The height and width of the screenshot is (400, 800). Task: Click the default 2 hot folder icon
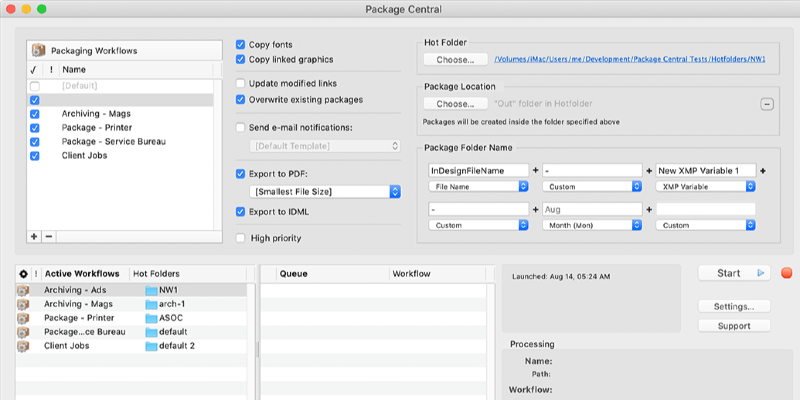pos(151,346)
